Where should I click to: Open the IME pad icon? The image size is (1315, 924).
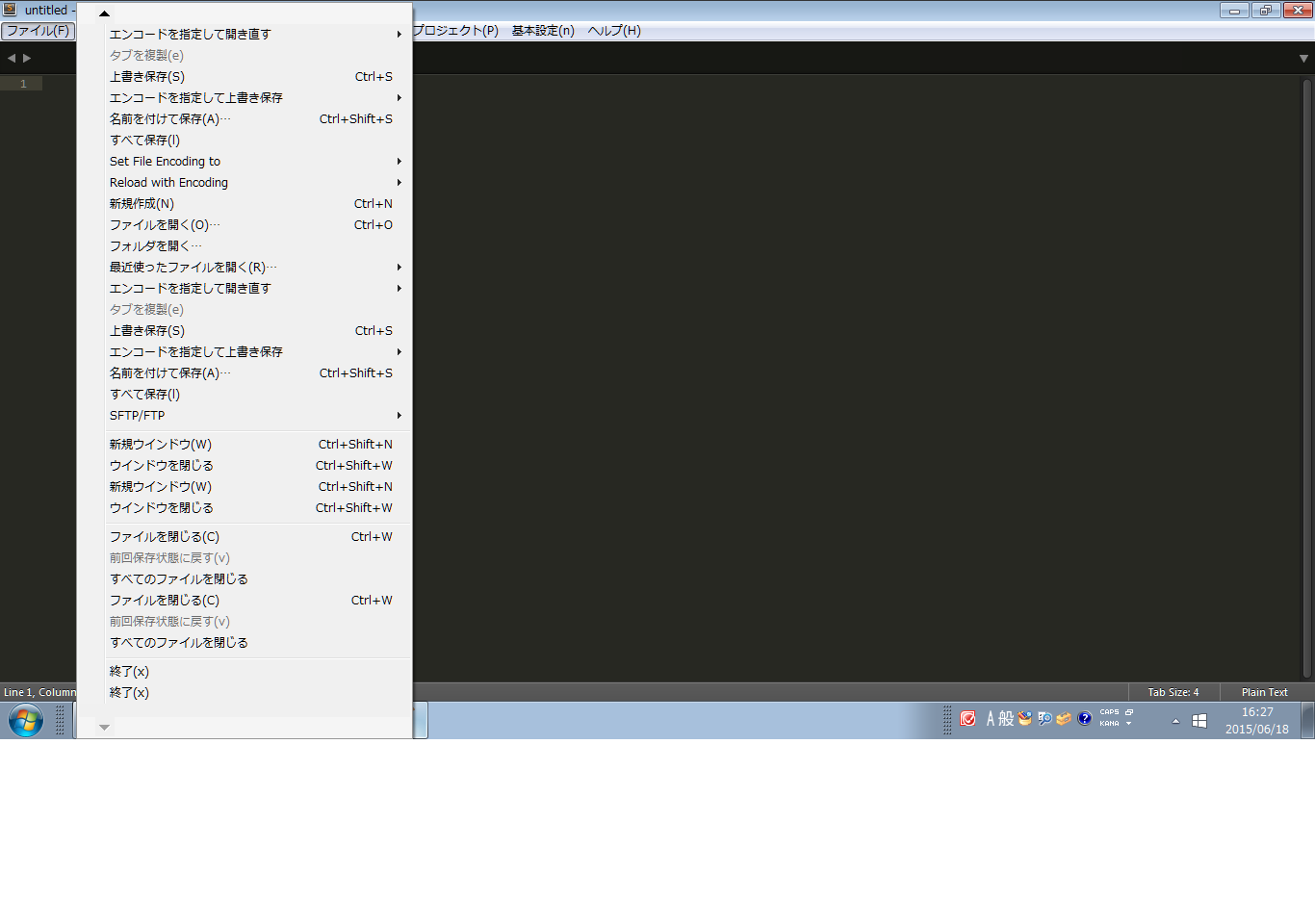1025,719
